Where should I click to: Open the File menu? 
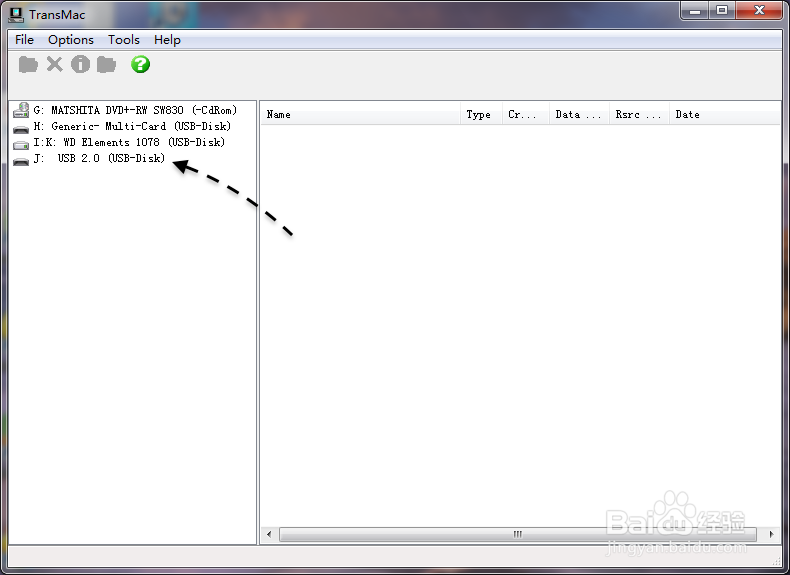click(x=24, y=40)
